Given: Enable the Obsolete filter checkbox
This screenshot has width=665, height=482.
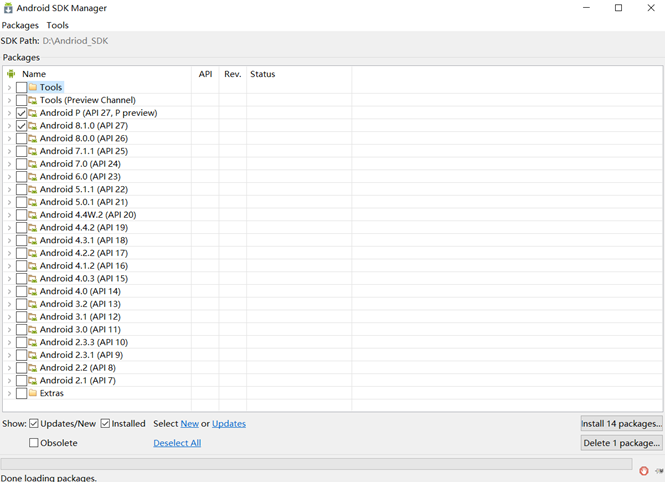Looking at the screenshot, I should (x=34, y=443).
